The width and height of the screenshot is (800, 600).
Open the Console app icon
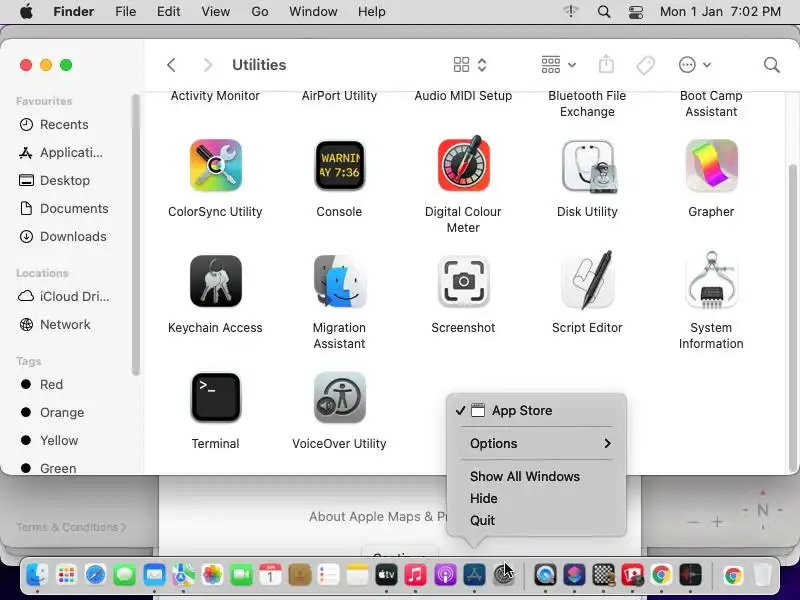coord(339,165)
